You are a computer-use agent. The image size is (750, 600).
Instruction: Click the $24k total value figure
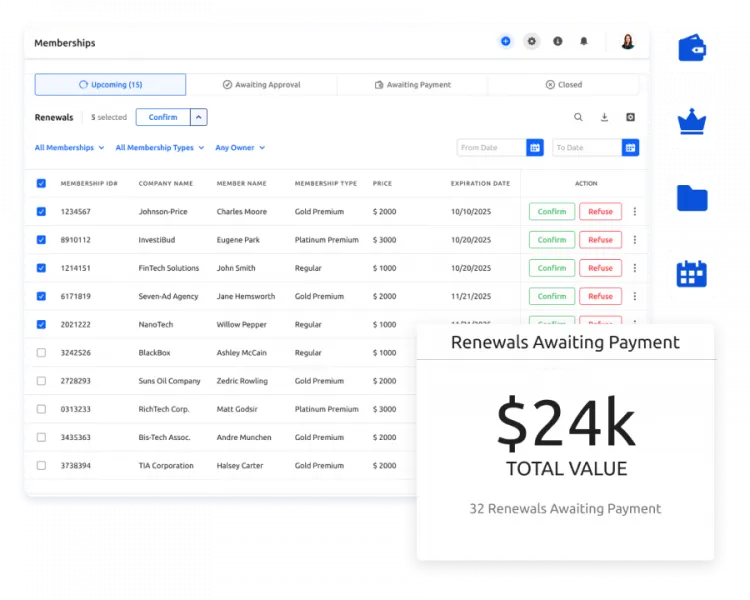[x=566, y=423]
